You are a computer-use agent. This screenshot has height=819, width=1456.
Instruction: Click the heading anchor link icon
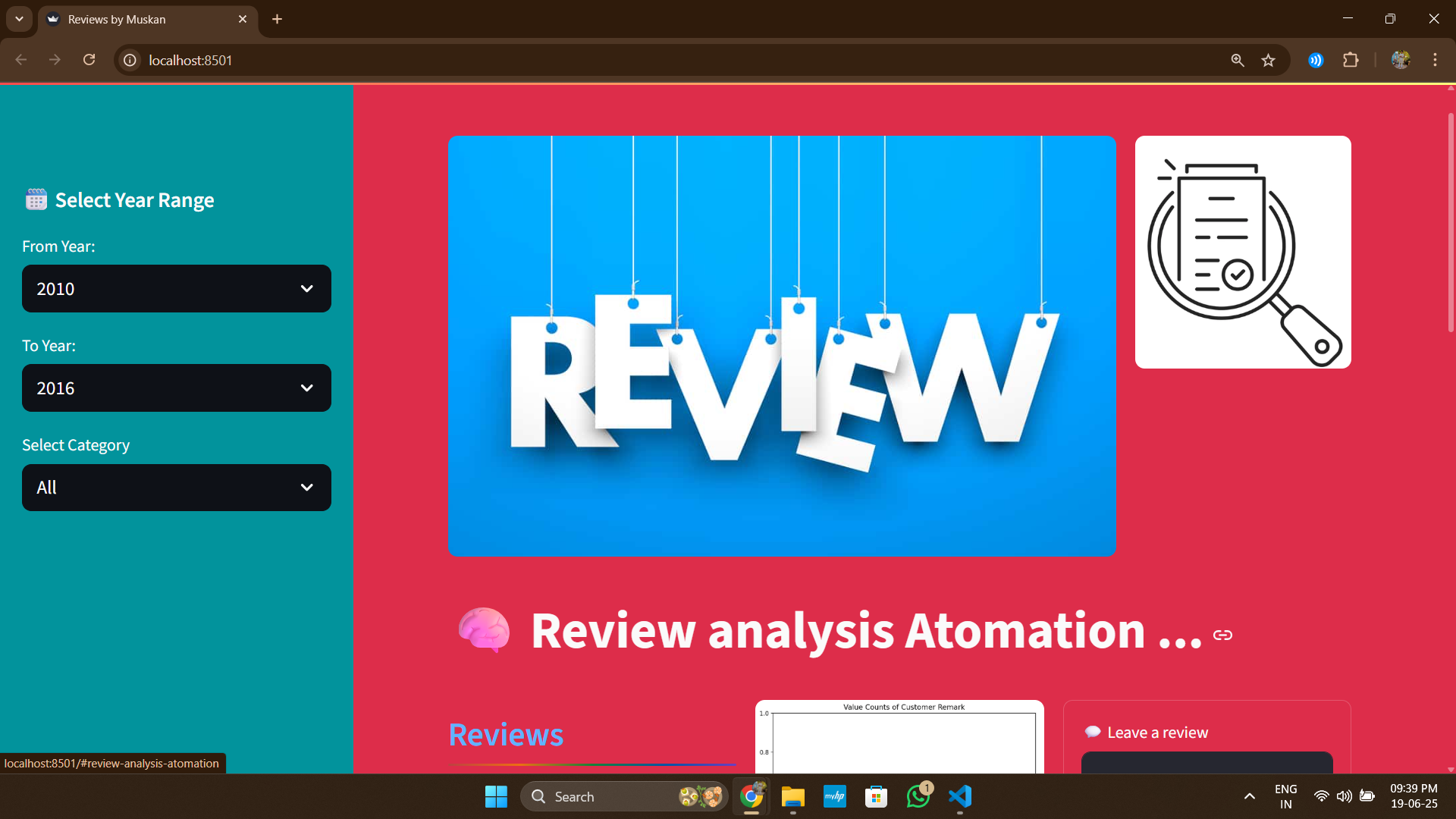1222,635
